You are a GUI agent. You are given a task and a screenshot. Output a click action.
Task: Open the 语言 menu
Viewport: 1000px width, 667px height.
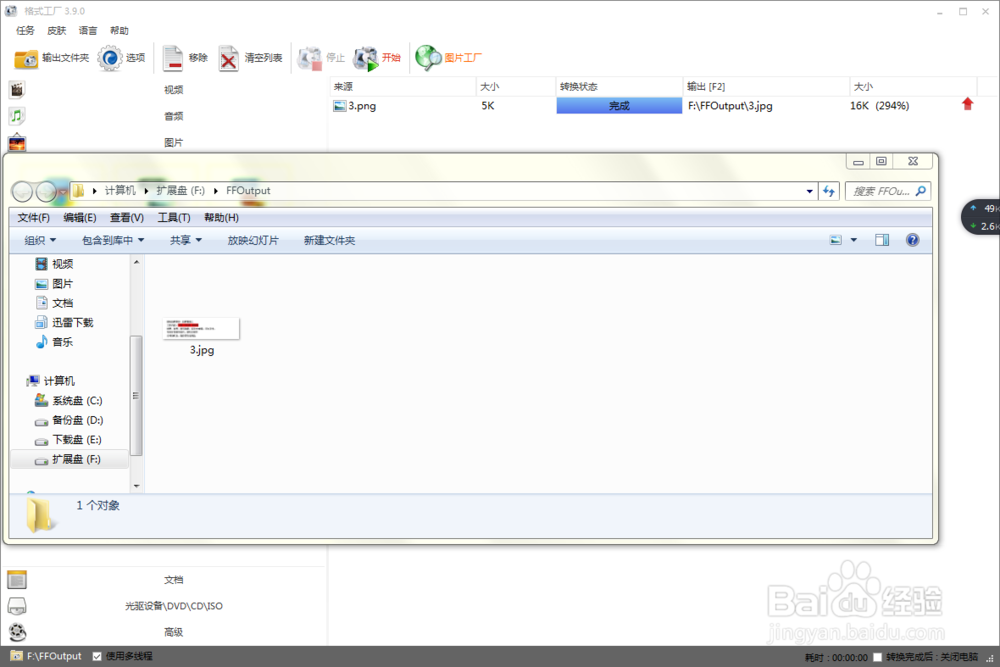(x=88, y=31)
